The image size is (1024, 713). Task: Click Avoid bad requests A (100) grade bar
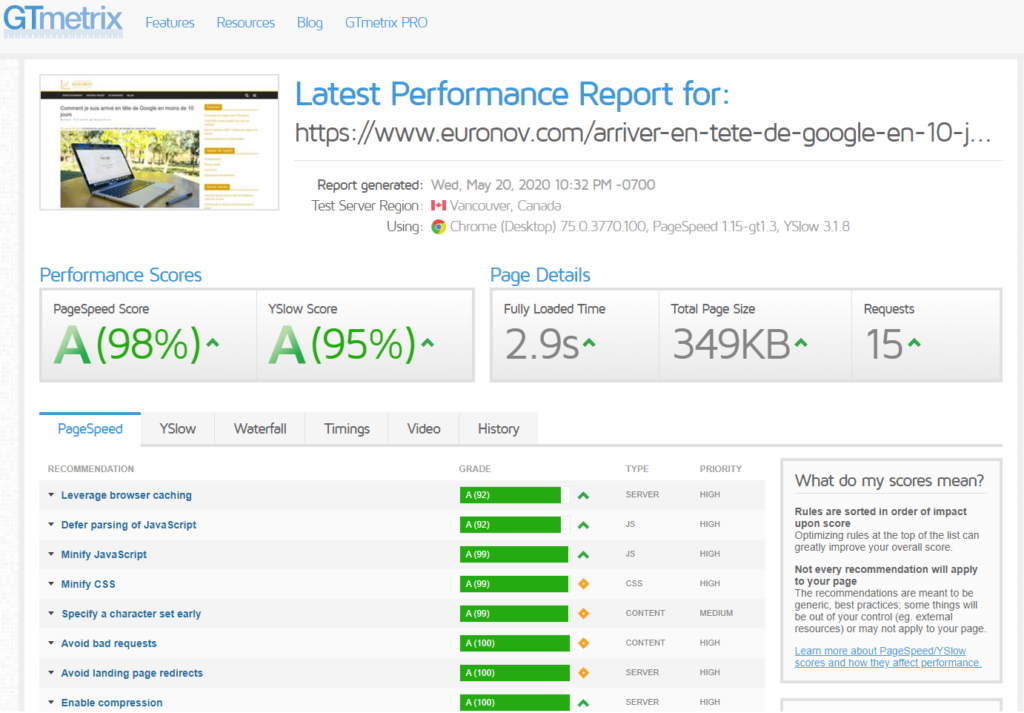515,643
